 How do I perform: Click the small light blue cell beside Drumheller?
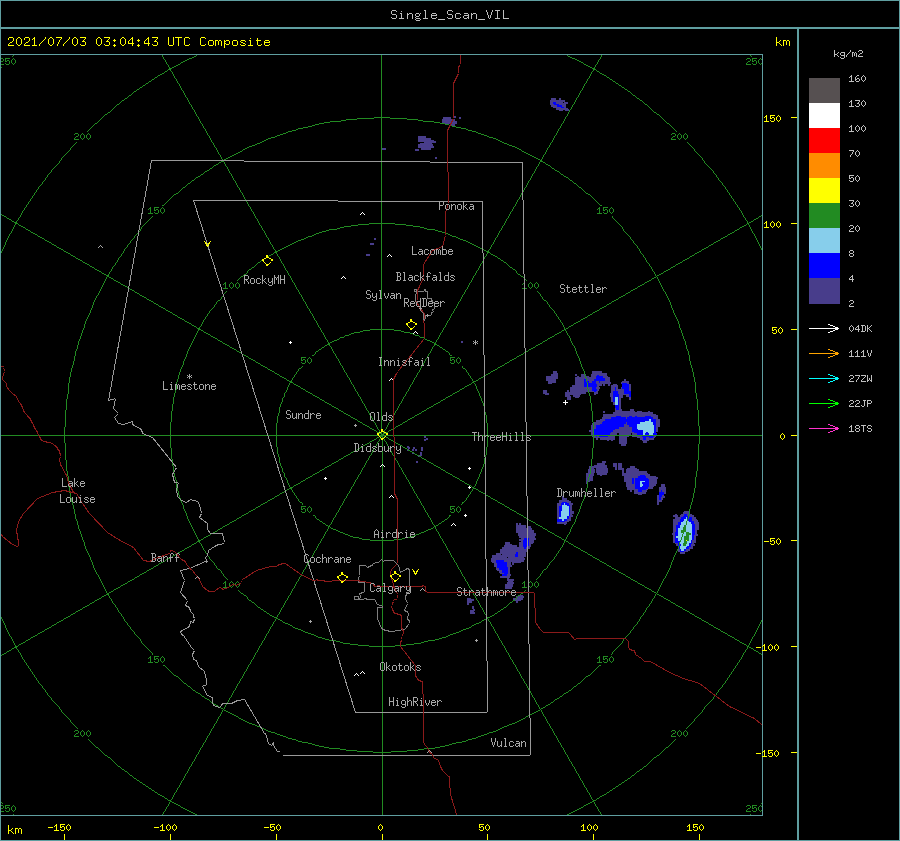click(564, 511)
